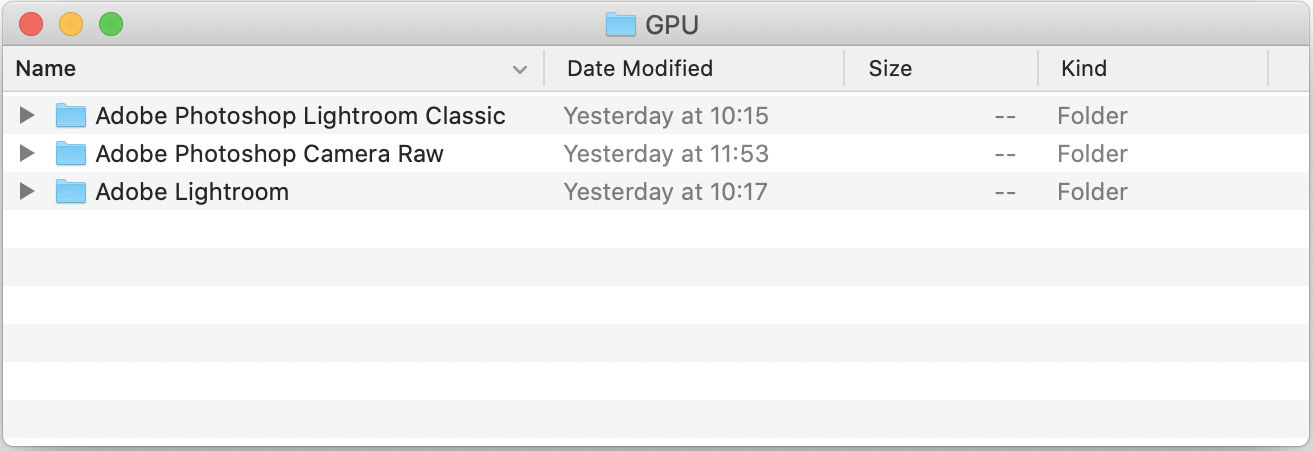Click the date Yesterday at 11:53
The width and height of the screenshot is (1313, 451).
click(x=666, y=154)
